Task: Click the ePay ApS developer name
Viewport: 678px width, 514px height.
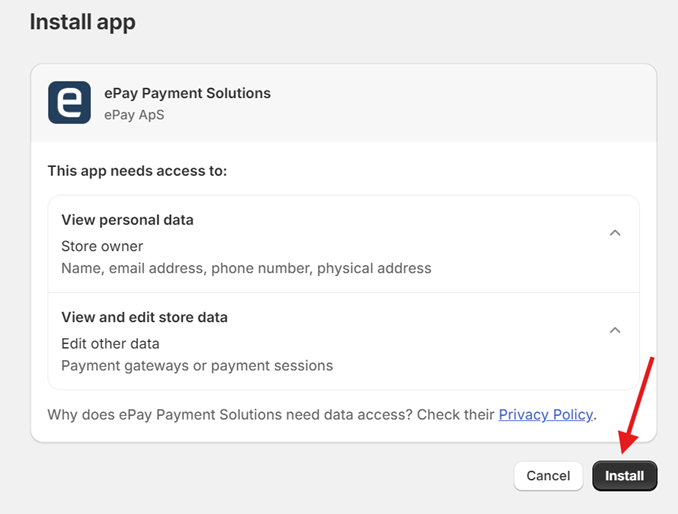Action: (x=134, y=114)
